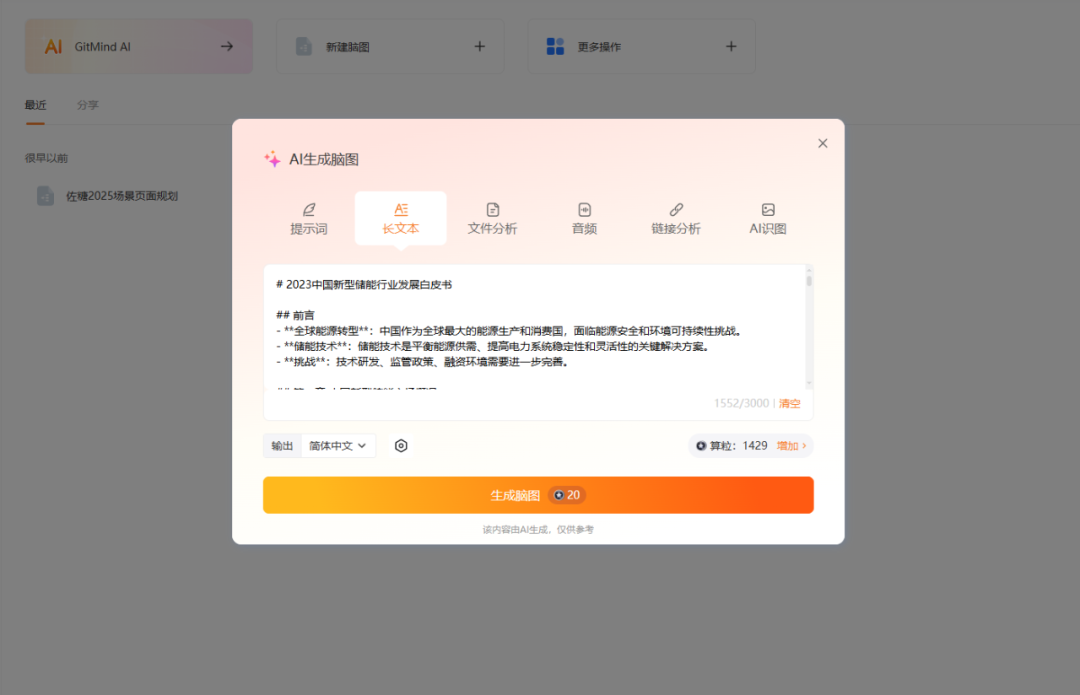Click the 算粒 coin icon
Viewport: 1080px width, 695px height.
[x=700, y=446]
